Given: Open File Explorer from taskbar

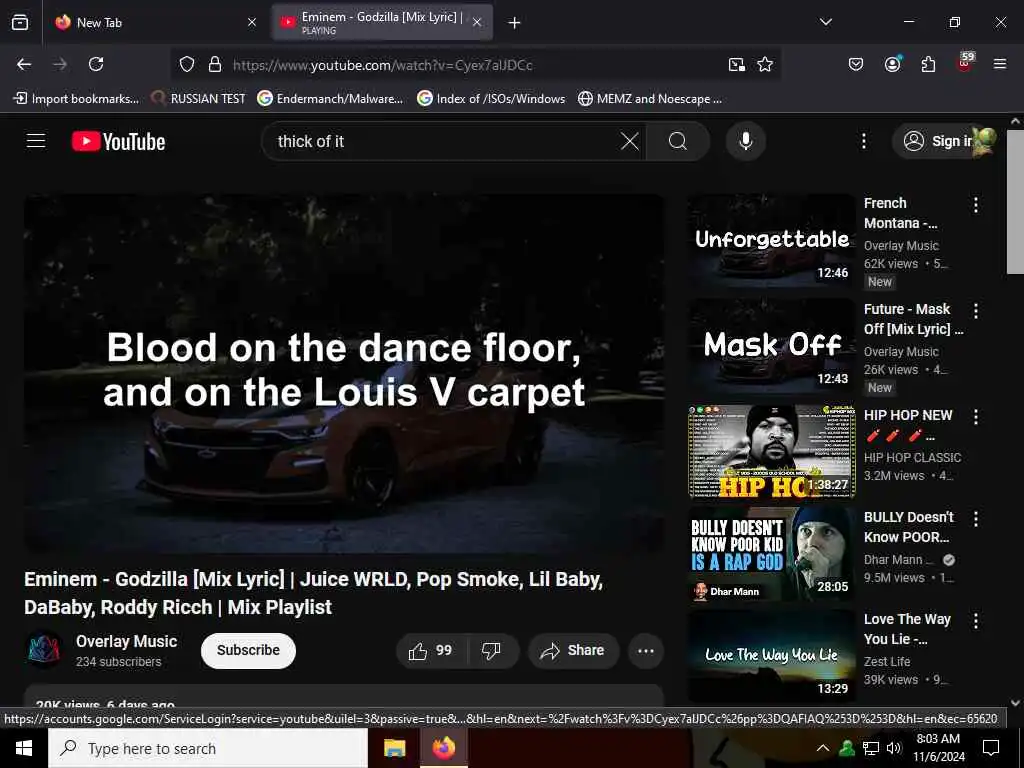Looking at the screenshot, I should (394, 748).
